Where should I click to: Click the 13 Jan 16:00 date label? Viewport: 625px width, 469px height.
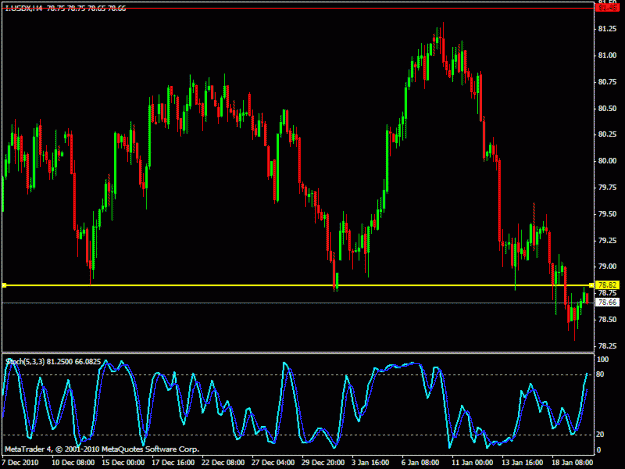click(522, 463)
